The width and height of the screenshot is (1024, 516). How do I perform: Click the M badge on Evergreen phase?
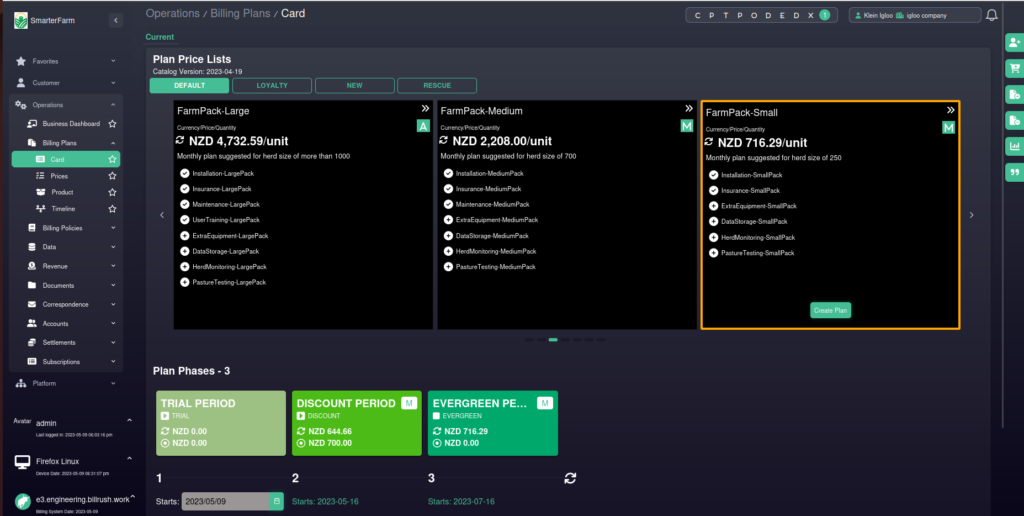(545, 403)
